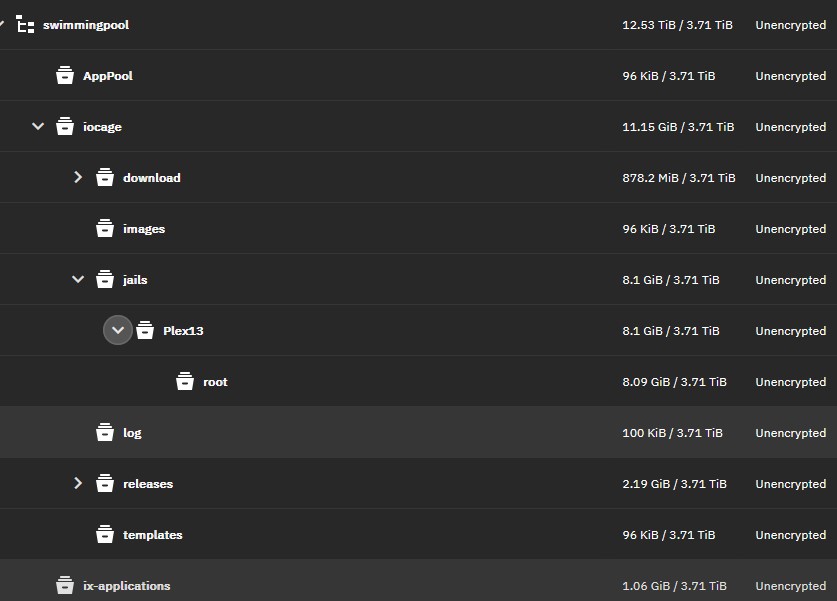Viewport: 837px width, 601px height.
Task: Expand the download dataset
Action: 78,177
